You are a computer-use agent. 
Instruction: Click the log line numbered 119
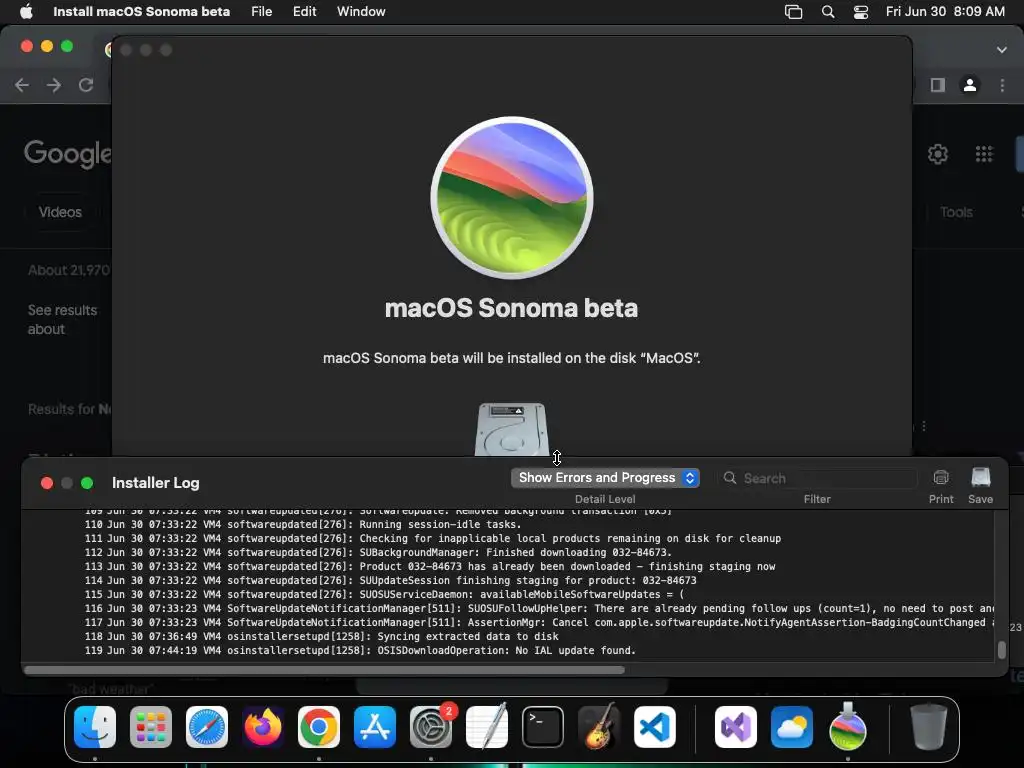[x=360, y=650]
